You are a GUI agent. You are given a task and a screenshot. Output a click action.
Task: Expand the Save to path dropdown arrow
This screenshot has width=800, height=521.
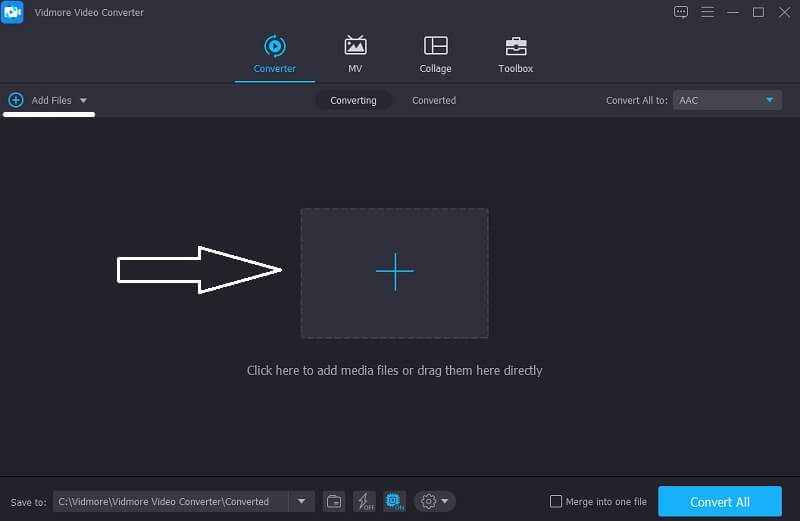tap(302, 501)
